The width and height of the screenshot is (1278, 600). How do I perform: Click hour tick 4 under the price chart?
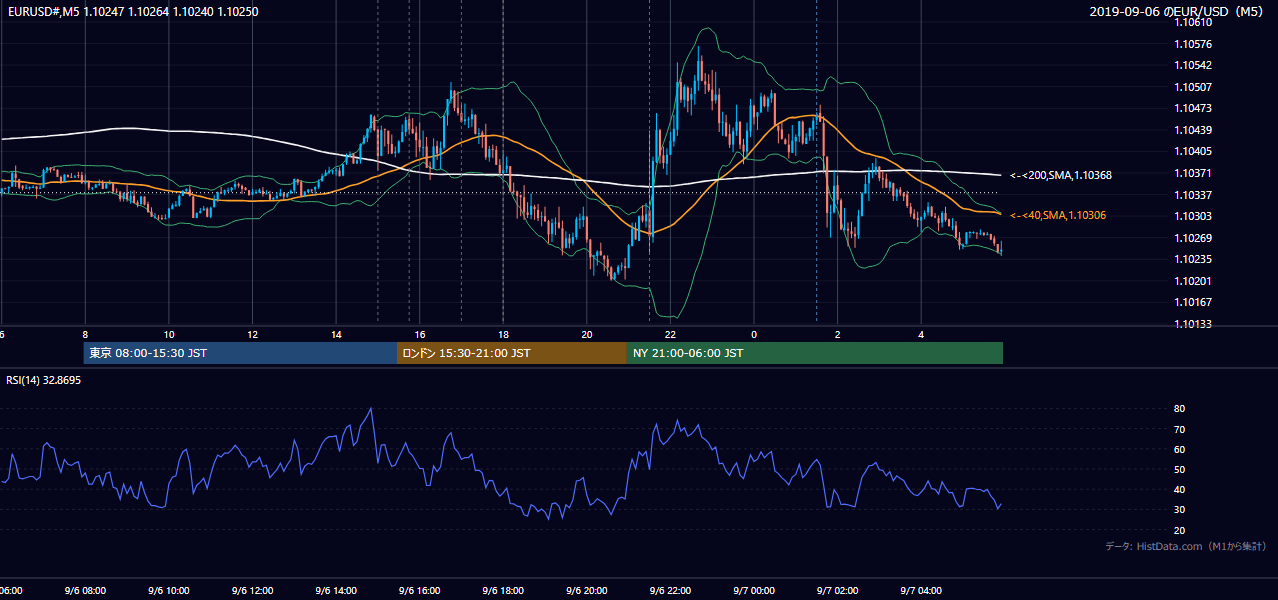(x=922, y=335)
